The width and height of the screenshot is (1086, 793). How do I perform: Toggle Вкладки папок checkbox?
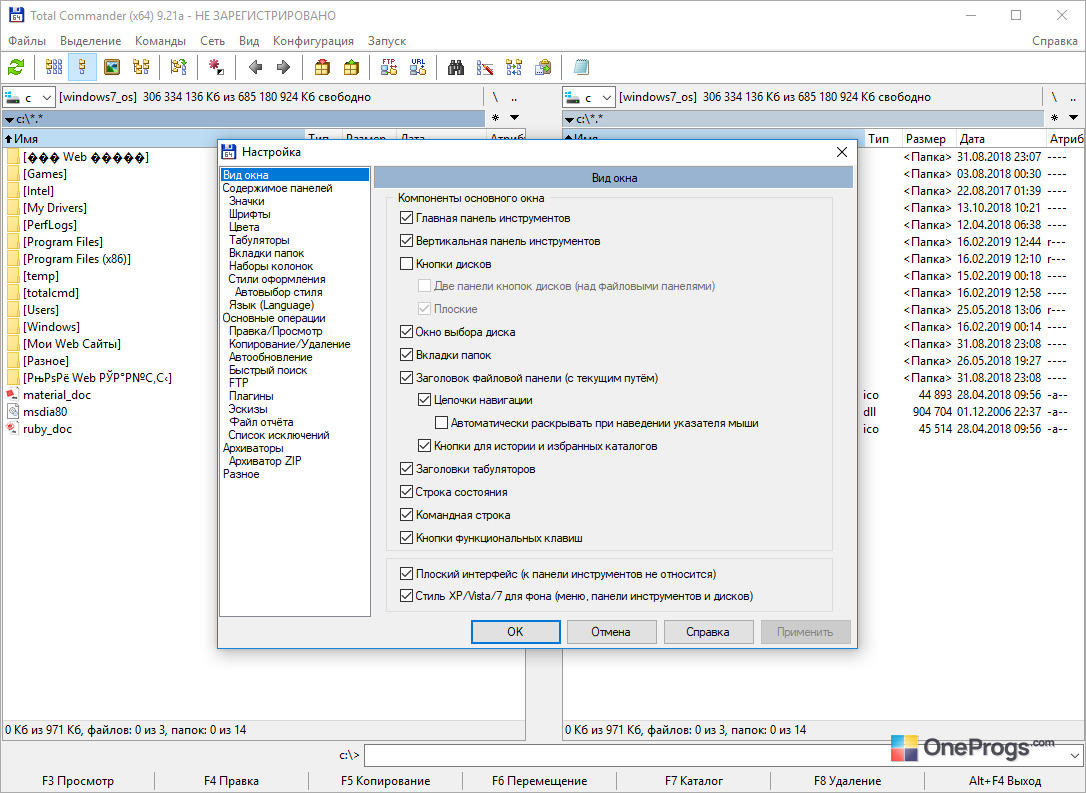[407, 355]
